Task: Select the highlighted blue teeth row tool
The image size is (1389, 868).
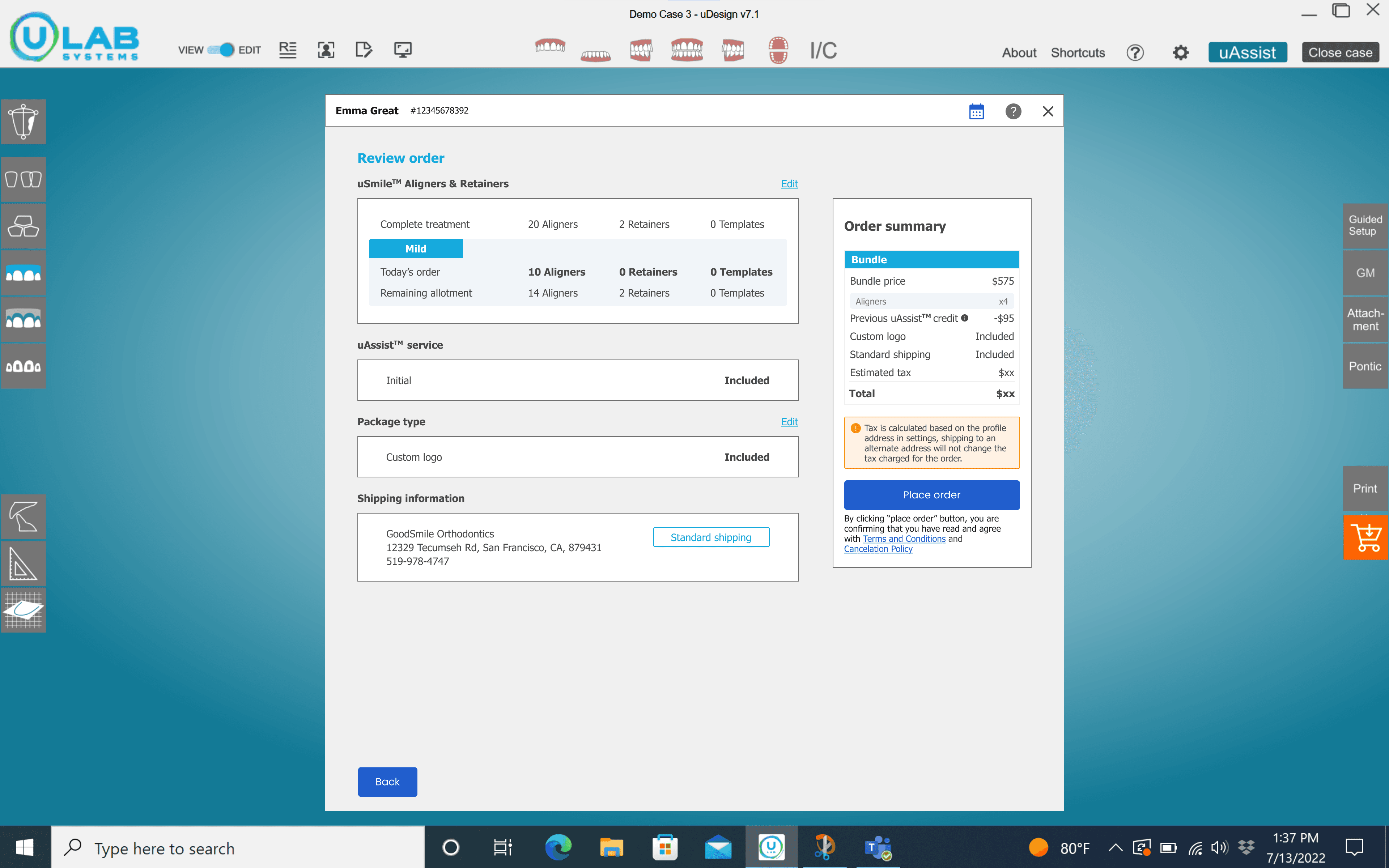Action: click(x=24, y=273)
